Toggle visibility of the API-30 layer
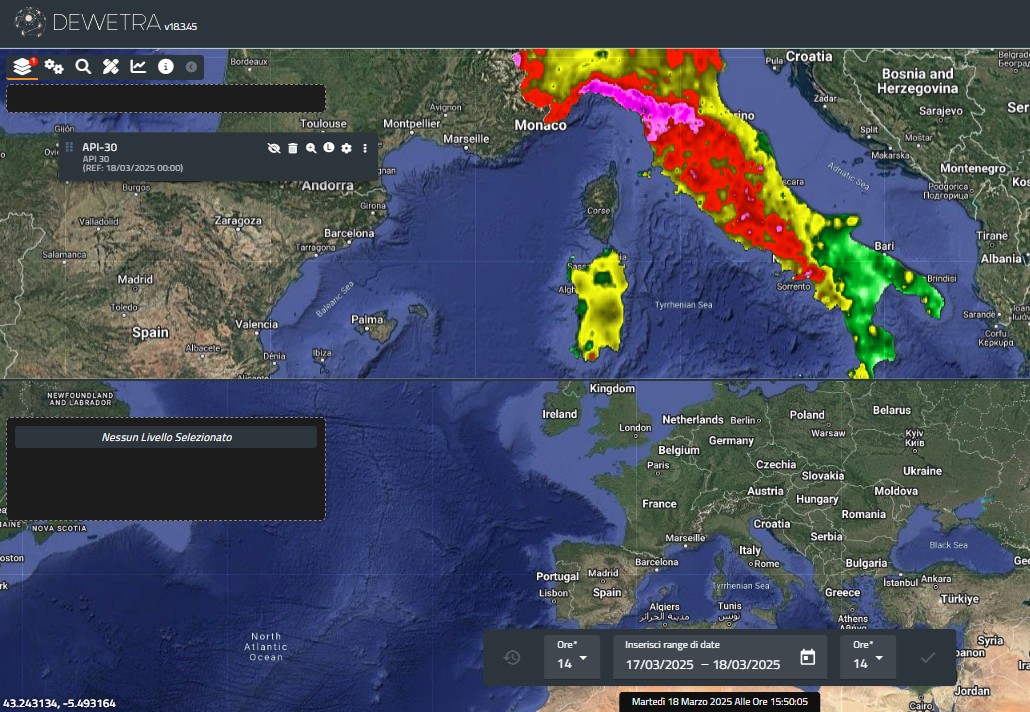 (x=274, y=148)
